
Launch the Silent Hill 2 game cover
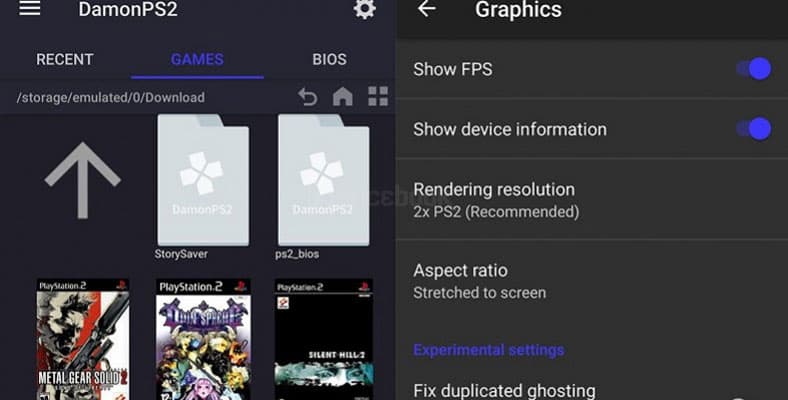point(324,339)
